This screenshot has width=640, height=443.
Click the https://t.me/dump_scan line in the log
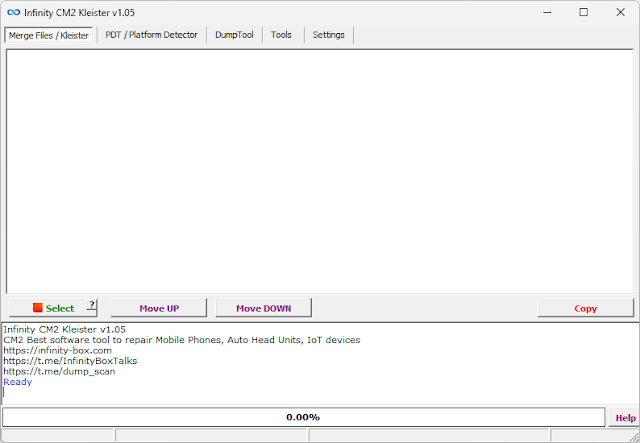[x=59, y=371]
